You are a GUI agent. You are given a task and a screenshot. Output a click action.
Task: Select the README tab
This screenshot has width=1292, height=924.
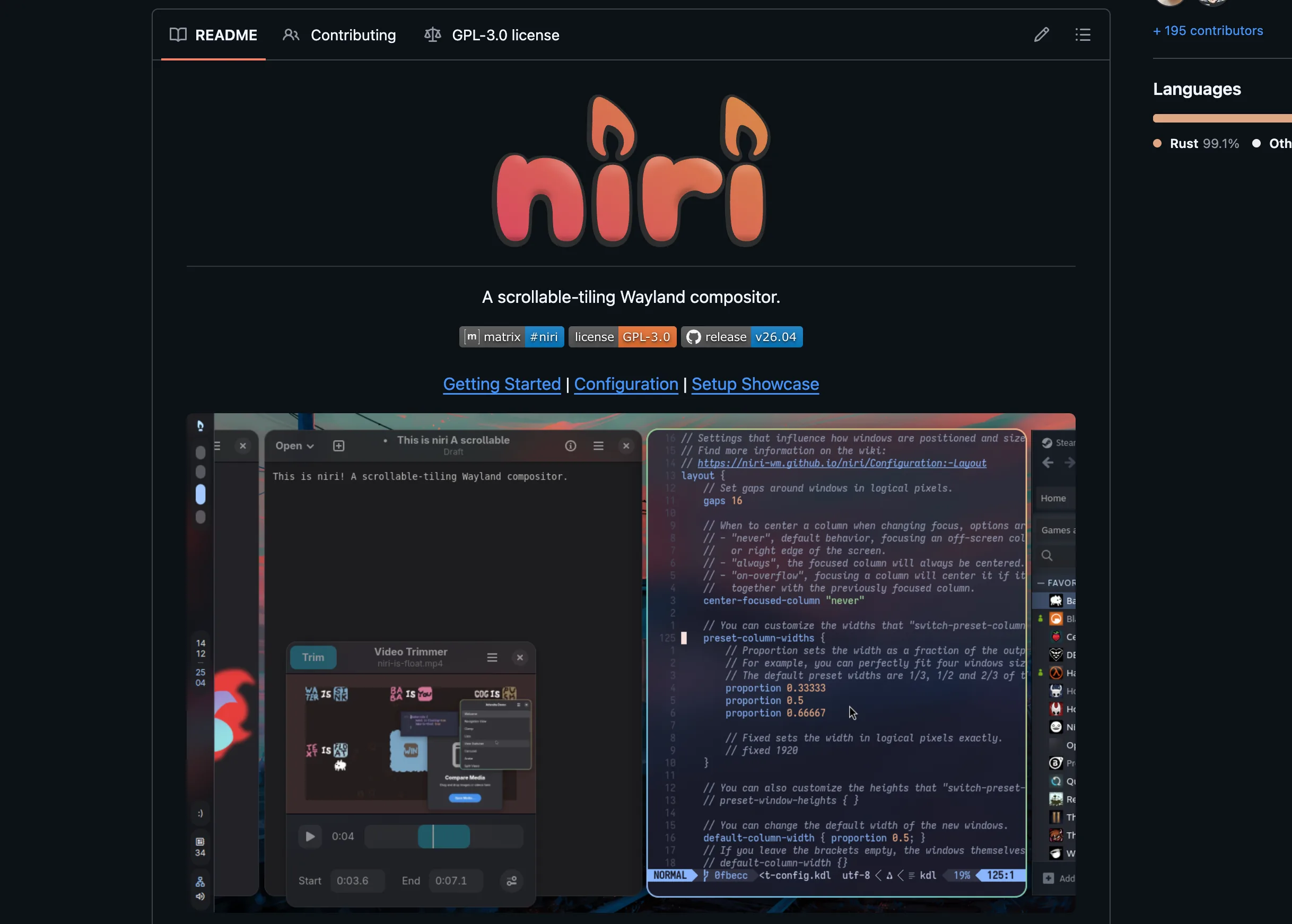213,36
